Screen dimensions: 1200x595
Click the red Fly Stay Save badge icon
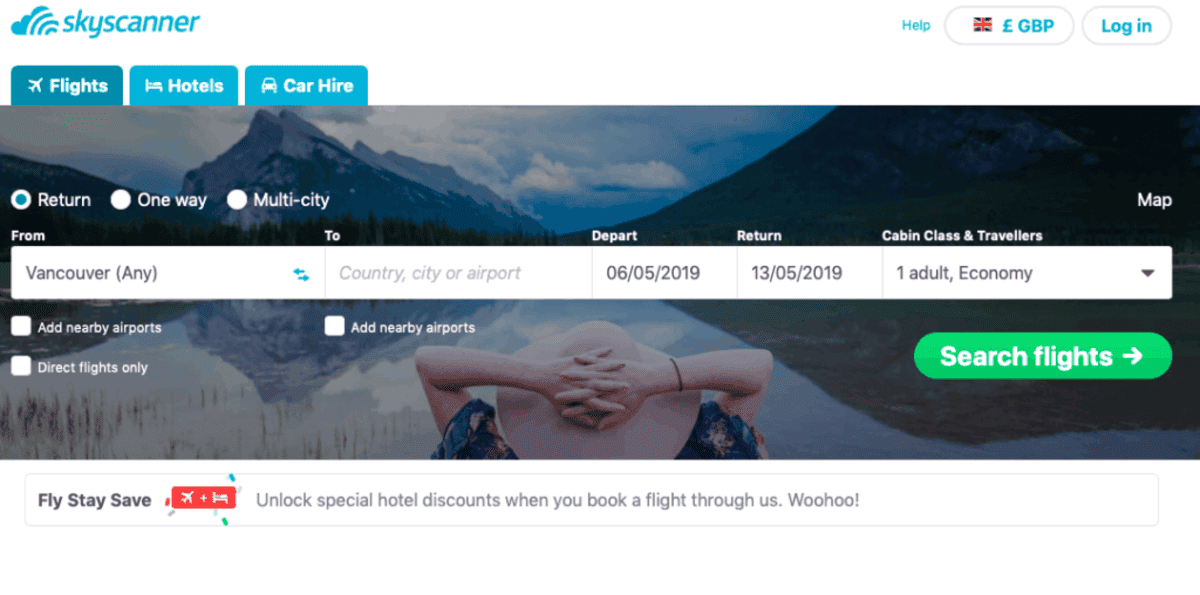(203, 498)
